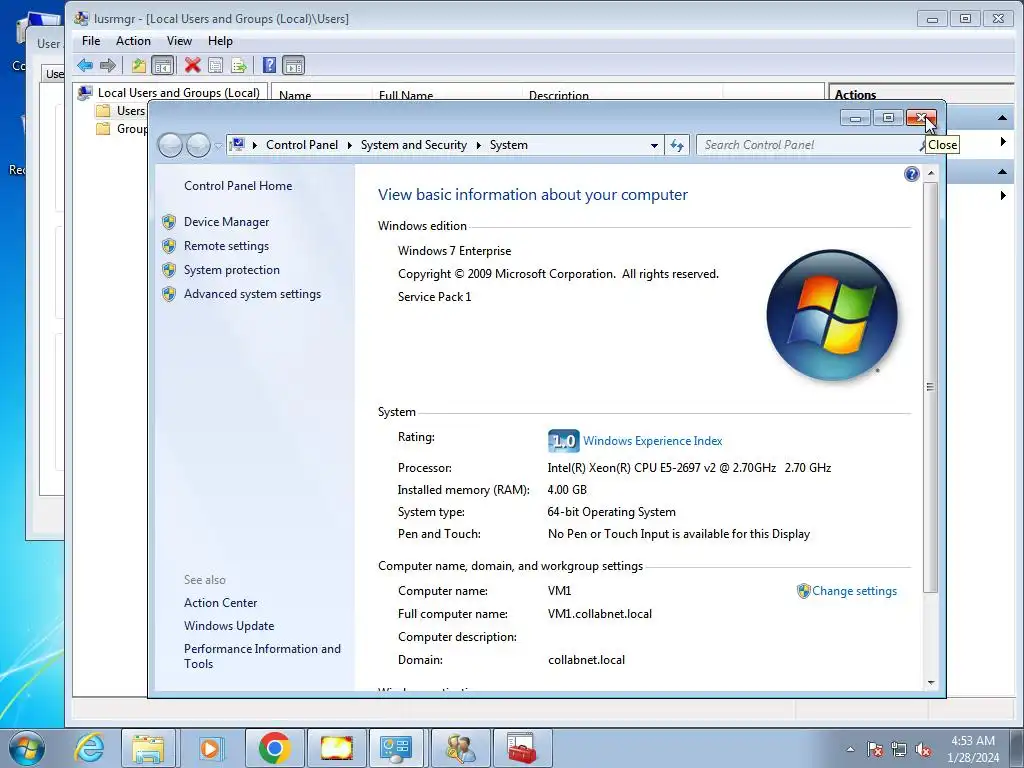Open address bar history dropdown arrow
Image resolution: width=1024 pixels, height=768 pixels.
coord(654,146)
